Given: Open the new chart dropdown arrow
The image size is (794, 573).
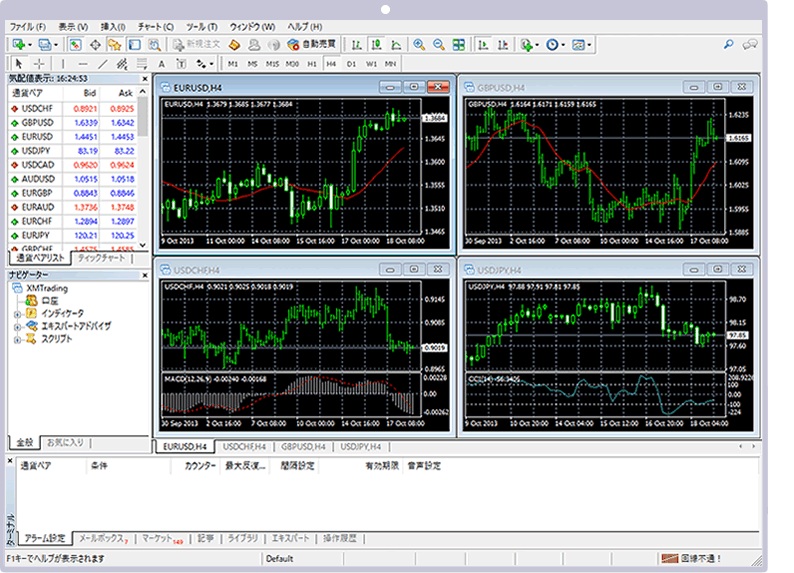Looking at the screenshot, I should (30, 45).
